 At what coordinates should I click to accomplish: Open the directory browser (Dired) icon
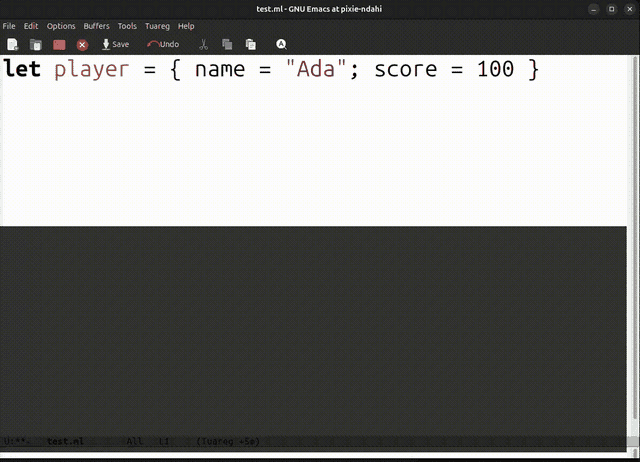pyautogui.click(x=59, y=44)
